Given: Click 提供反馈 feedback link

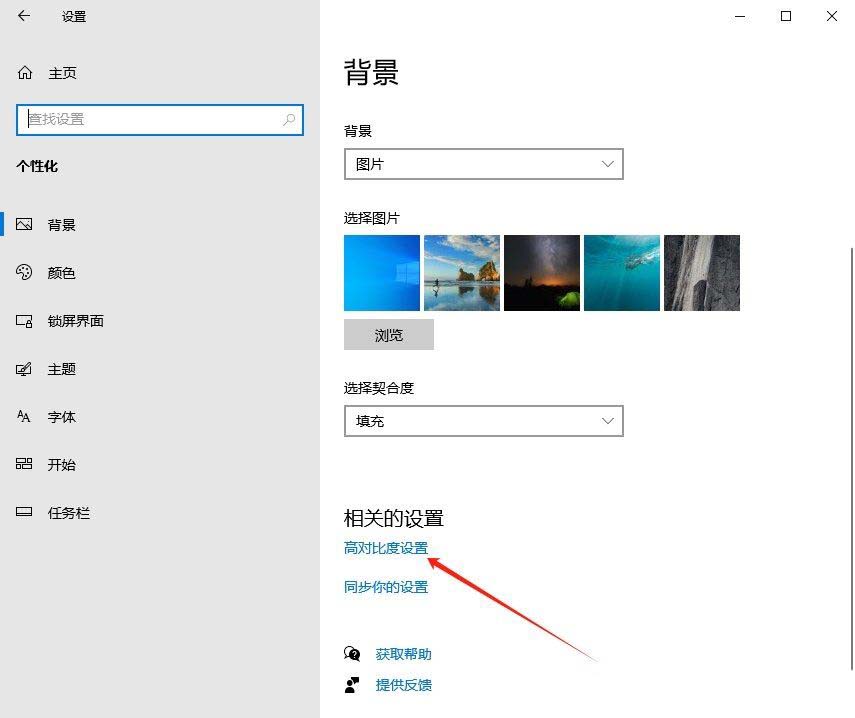Looking at the screenshot, I should pos(403,685).
